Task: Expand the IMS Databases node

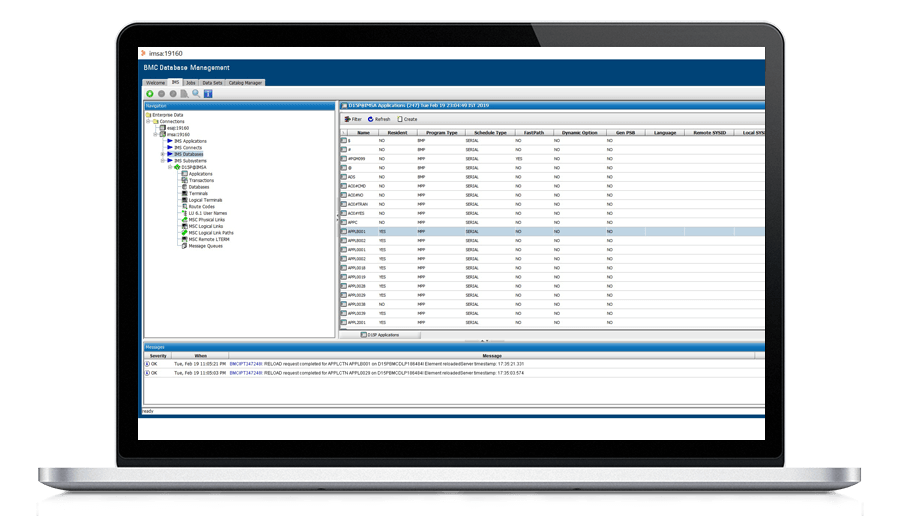Action: pyautogui.click(x=163, y=154)
